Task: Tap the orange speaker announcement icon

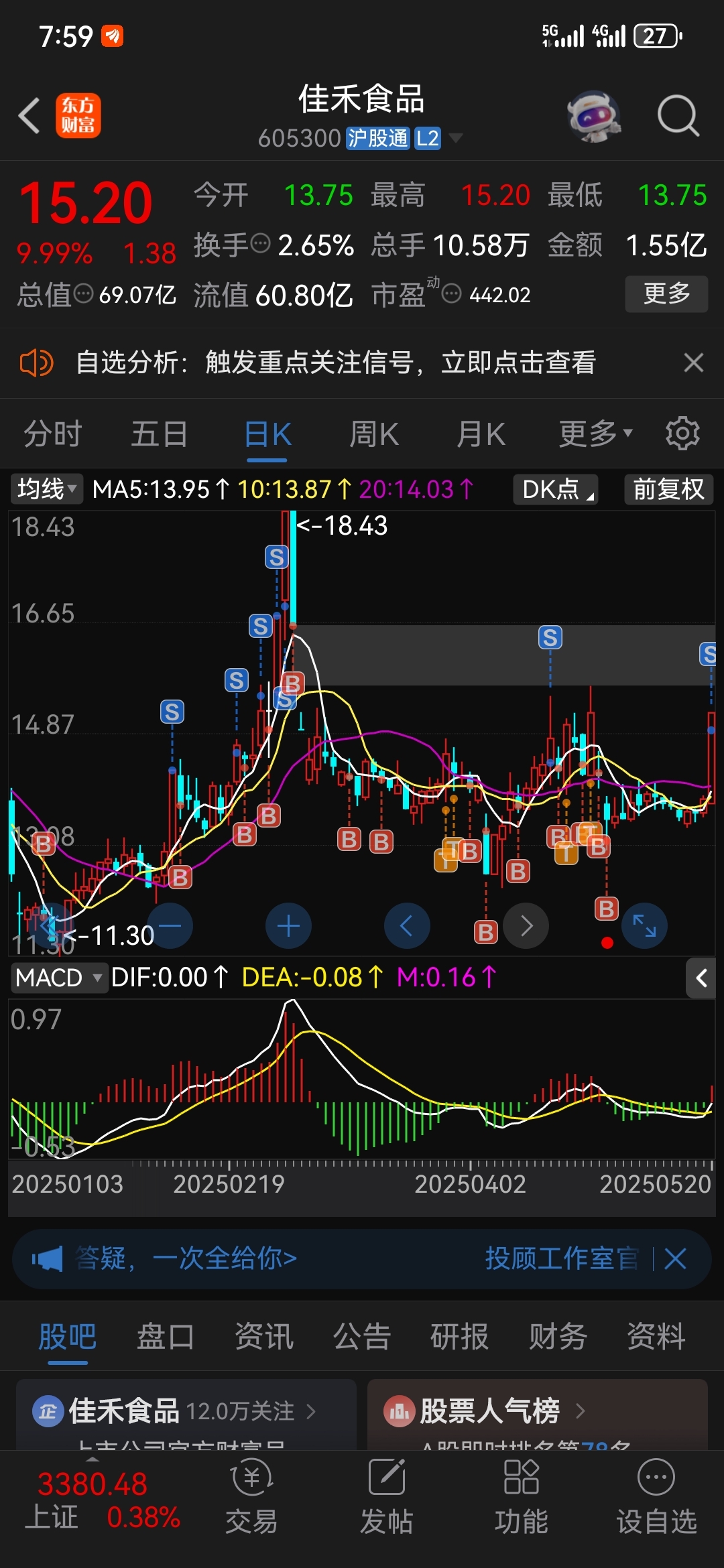Action: (36, 363)
